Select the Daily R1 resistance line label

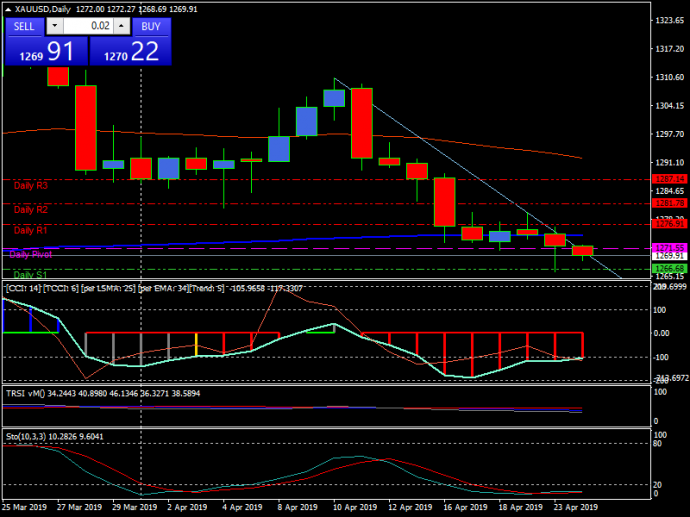pyautogui.click(x=30, y=231)
